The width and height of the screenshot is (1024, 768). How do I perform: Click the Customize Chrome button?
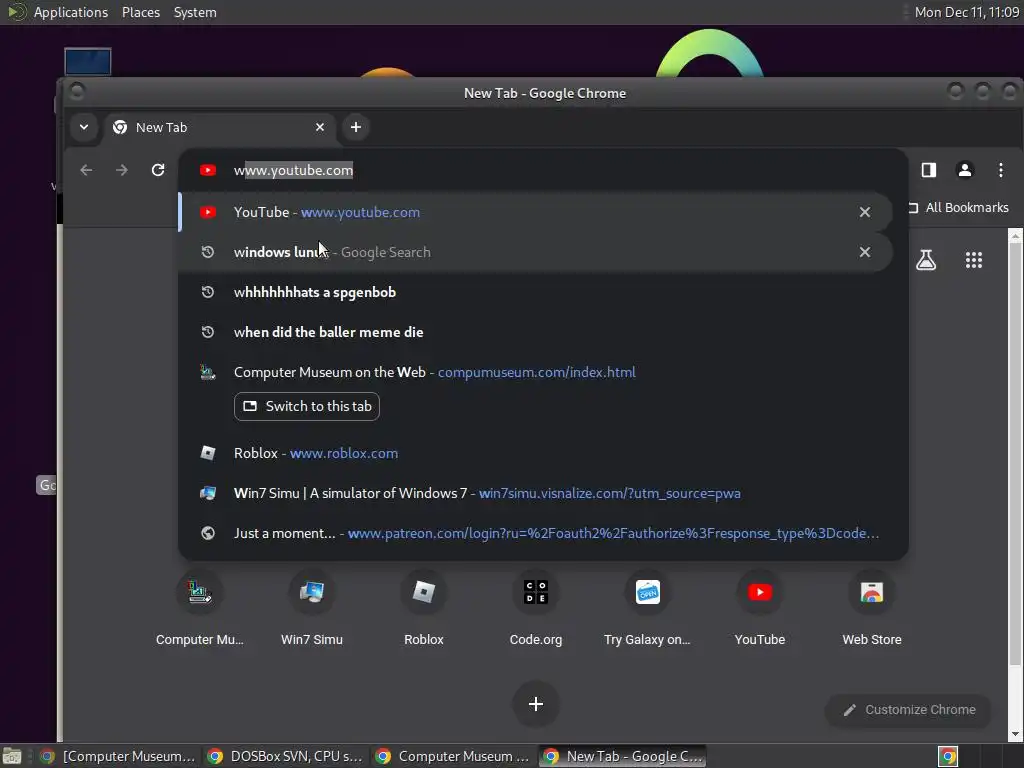click(x=909, y=710)
